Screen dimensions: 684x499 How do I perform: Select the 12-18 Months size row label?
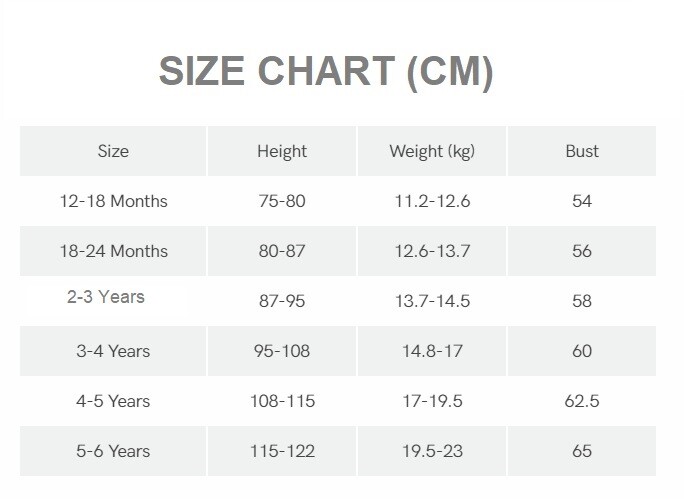pos(113,201)
